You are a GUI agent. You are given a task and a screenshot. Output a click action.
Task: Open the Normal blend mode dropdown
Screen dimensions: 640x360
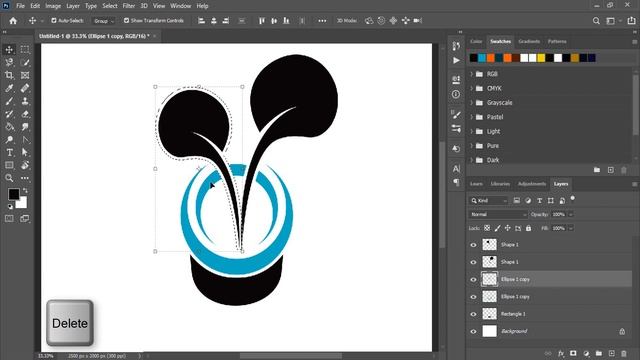[x=498, y=214]
